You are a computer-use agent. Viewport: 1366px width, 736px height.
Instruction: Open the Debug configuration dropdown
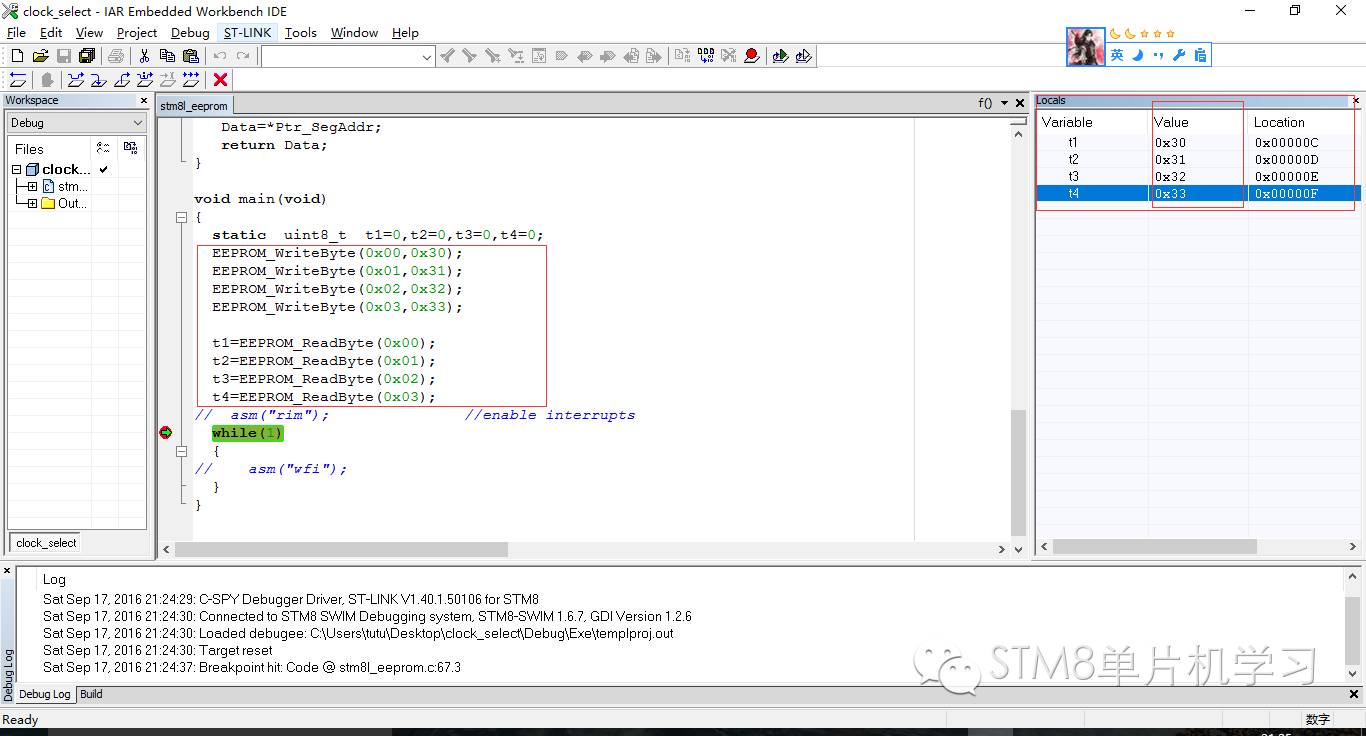pos(77,123)
